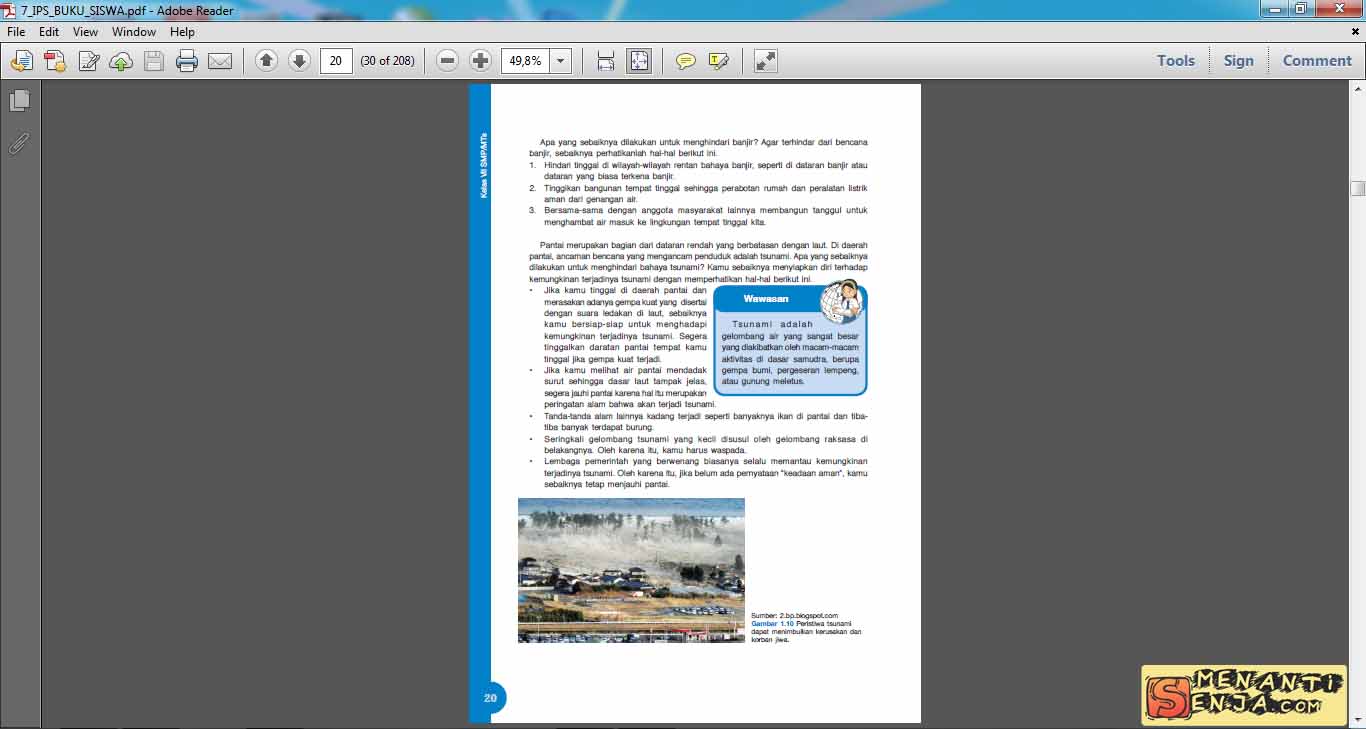Open the zoom percentage dropdown arrow
The image size is (1366, 729).
coord(560,61)
